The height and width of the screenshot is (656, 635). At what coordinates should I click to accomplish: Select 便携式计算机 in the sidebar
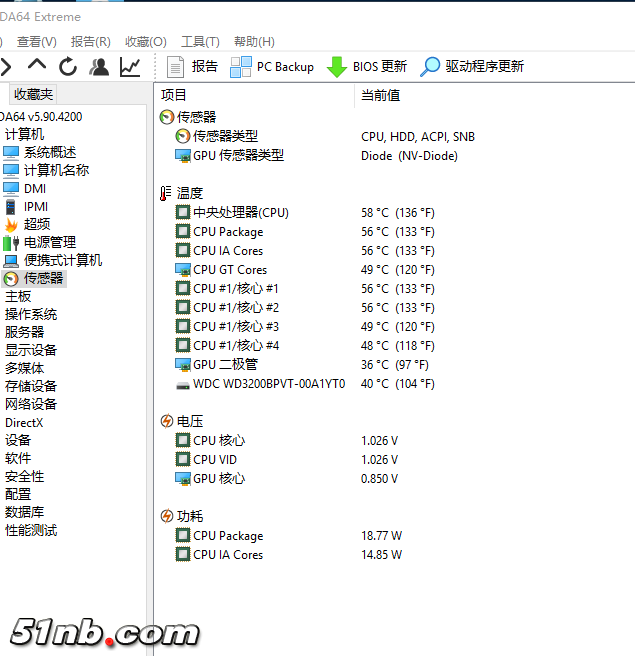[53, 260]
